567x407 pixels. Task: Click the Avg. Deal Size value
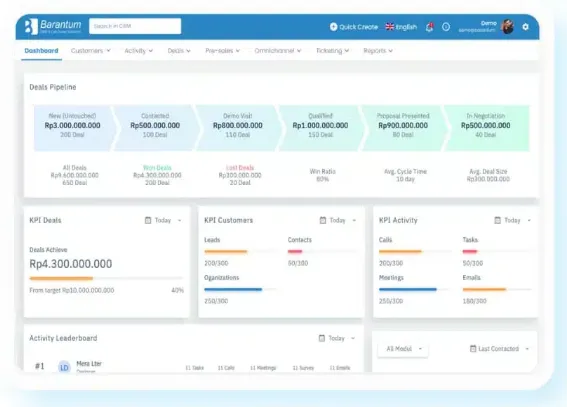coord(488,179)
